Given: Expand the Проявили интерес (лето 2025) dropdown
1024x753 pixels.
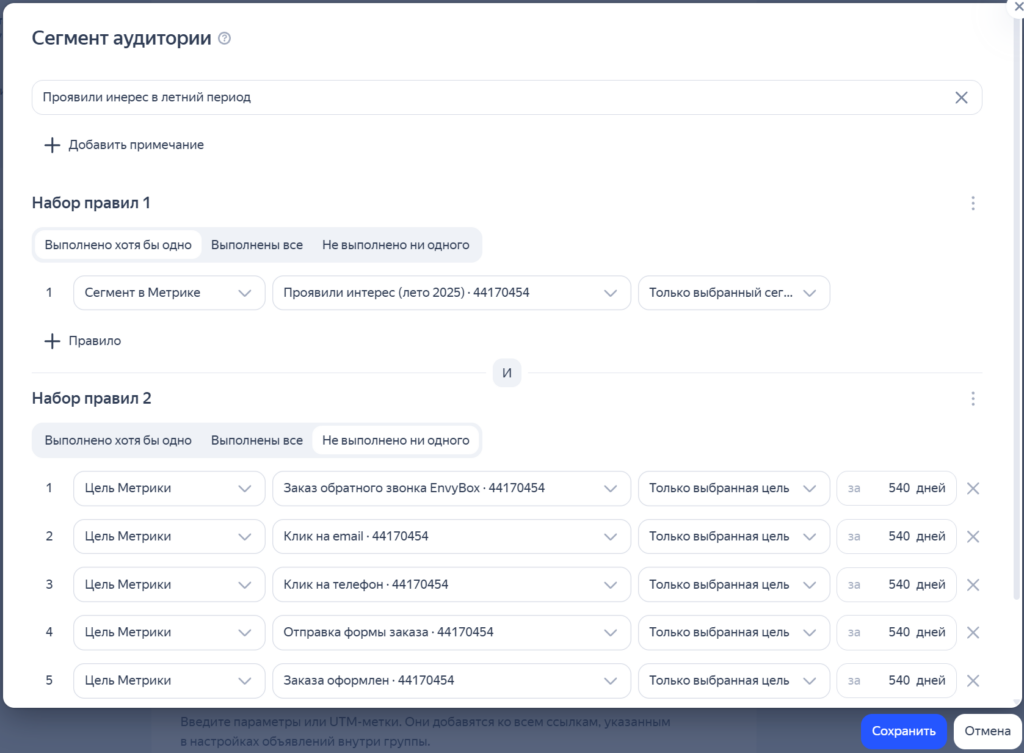Looking at the screenshot, I should click(451, 293).
